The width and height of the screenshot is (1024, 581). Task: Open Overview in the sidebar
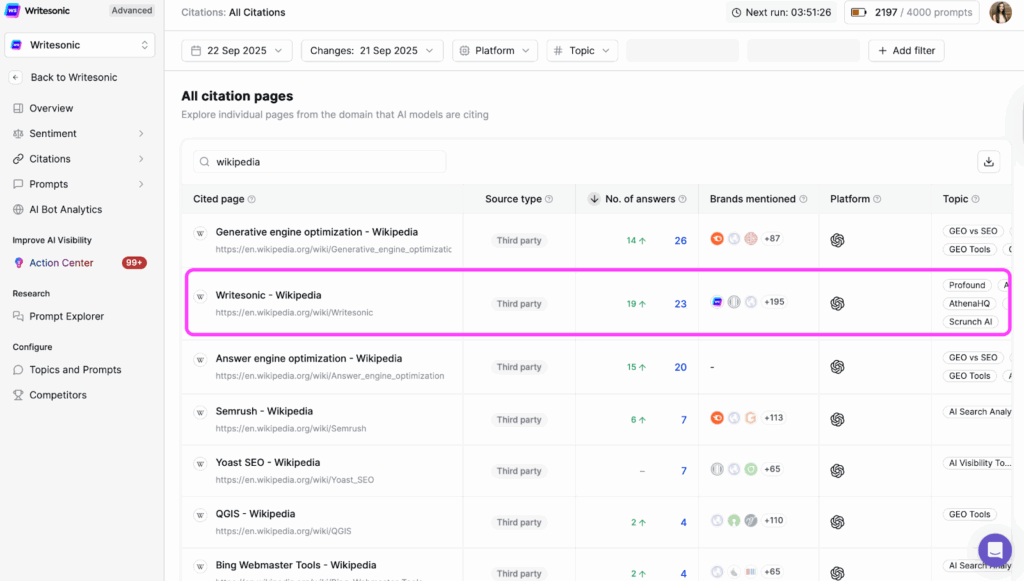point(51,108)
